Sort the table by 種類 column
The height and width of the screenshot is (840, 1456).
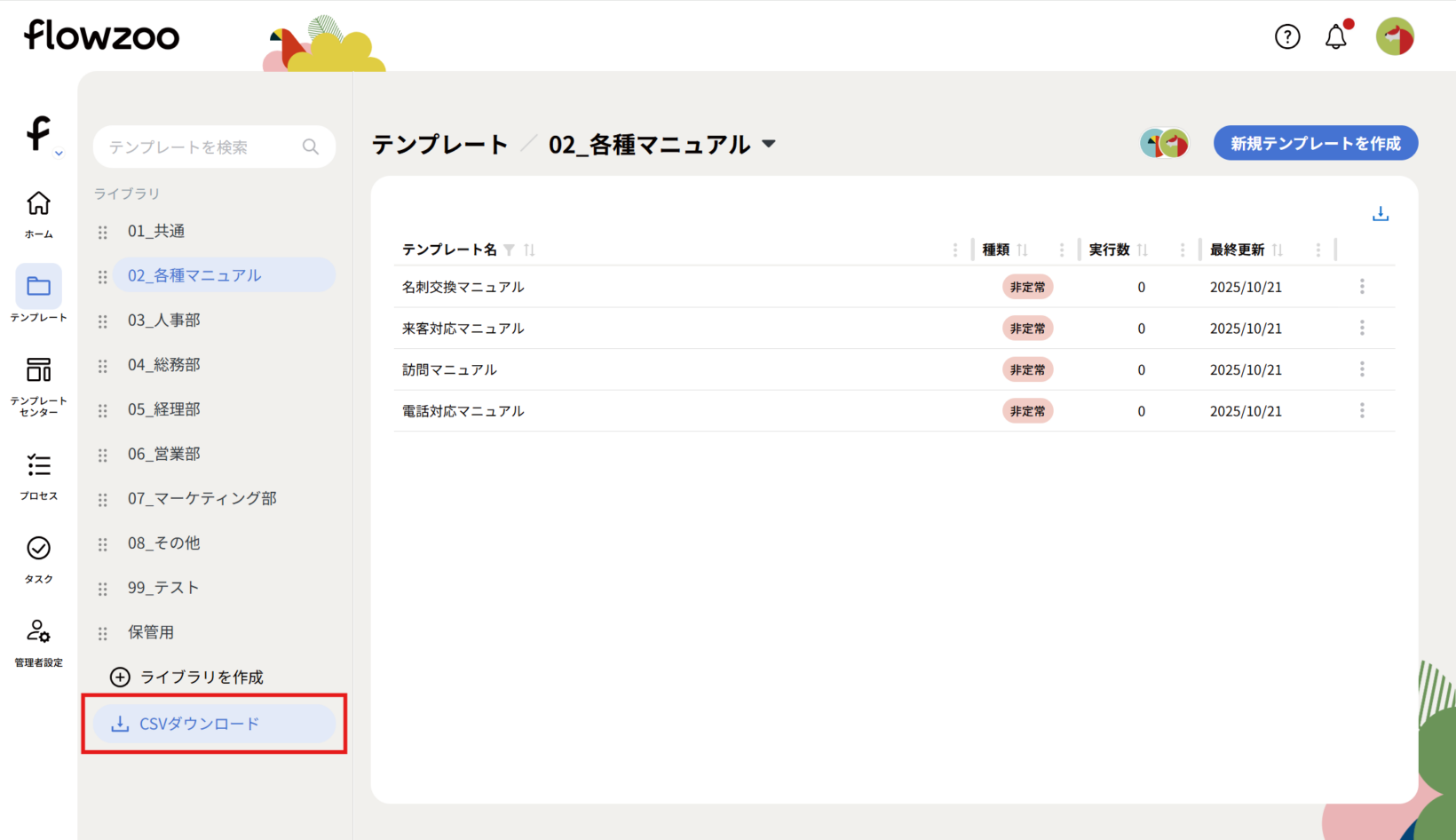click(1023, 250)
